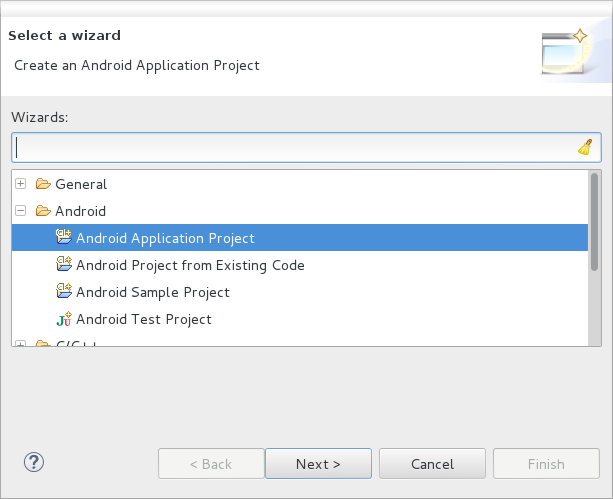Click the JUnit Android Test Project icon
The height and width of the screenshot is (499, 613).
64,319
